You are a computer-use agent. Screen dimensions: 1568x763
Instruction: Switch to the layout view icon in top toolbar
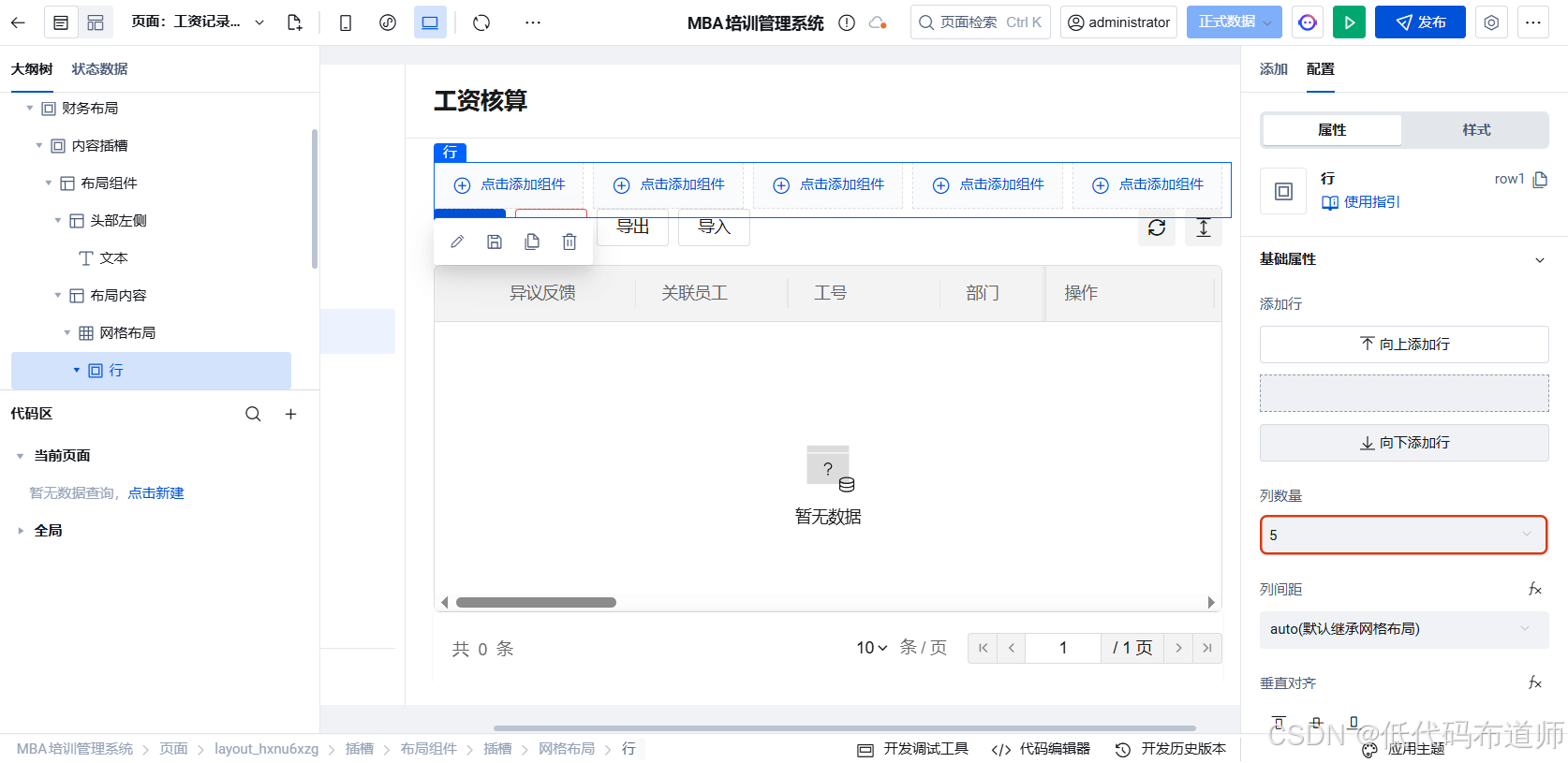(96, 22)
